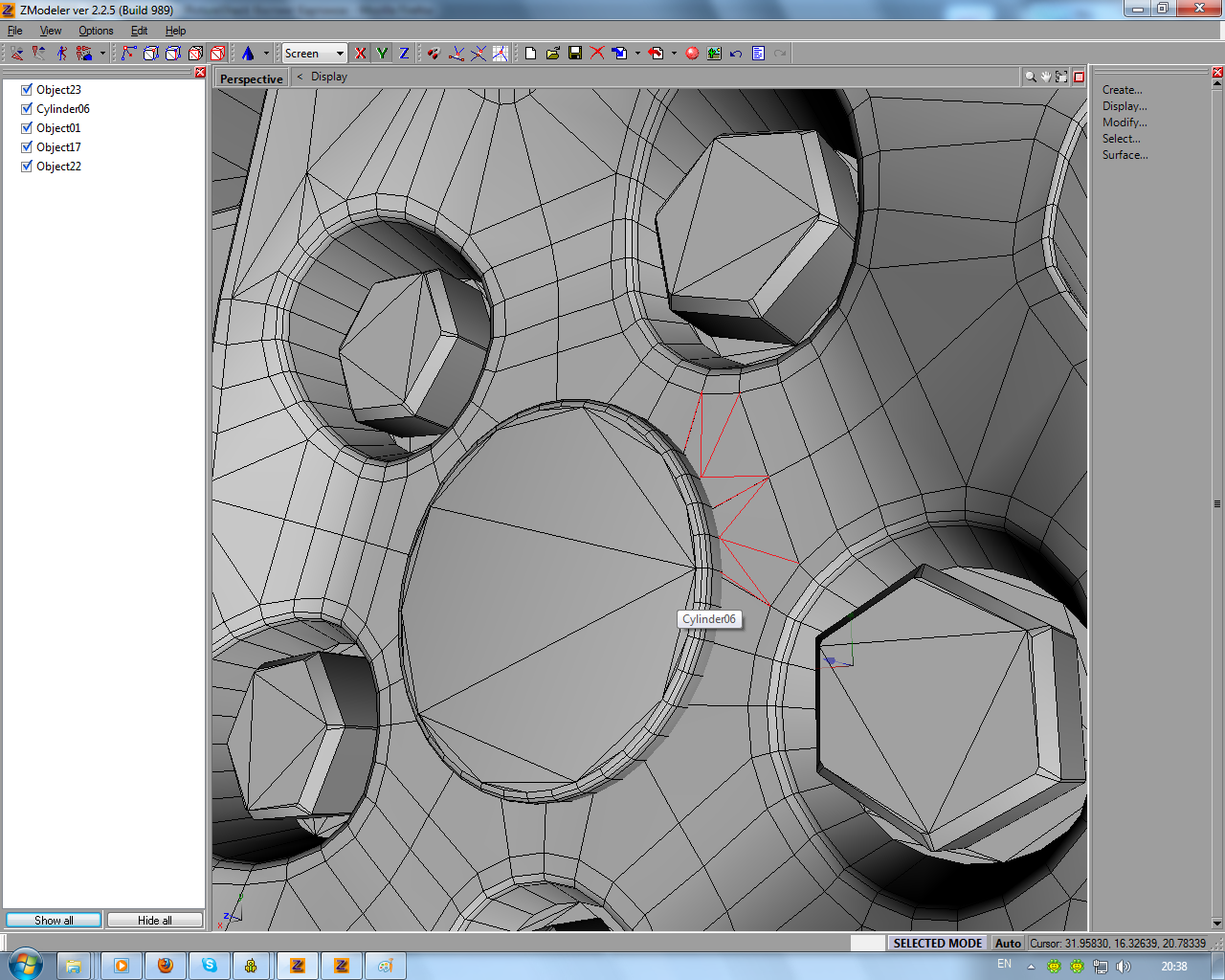Viewport: 1225px width, 980px height.
Task: Toggle visibility checkbox for Object22
Action: coord(27,167)
